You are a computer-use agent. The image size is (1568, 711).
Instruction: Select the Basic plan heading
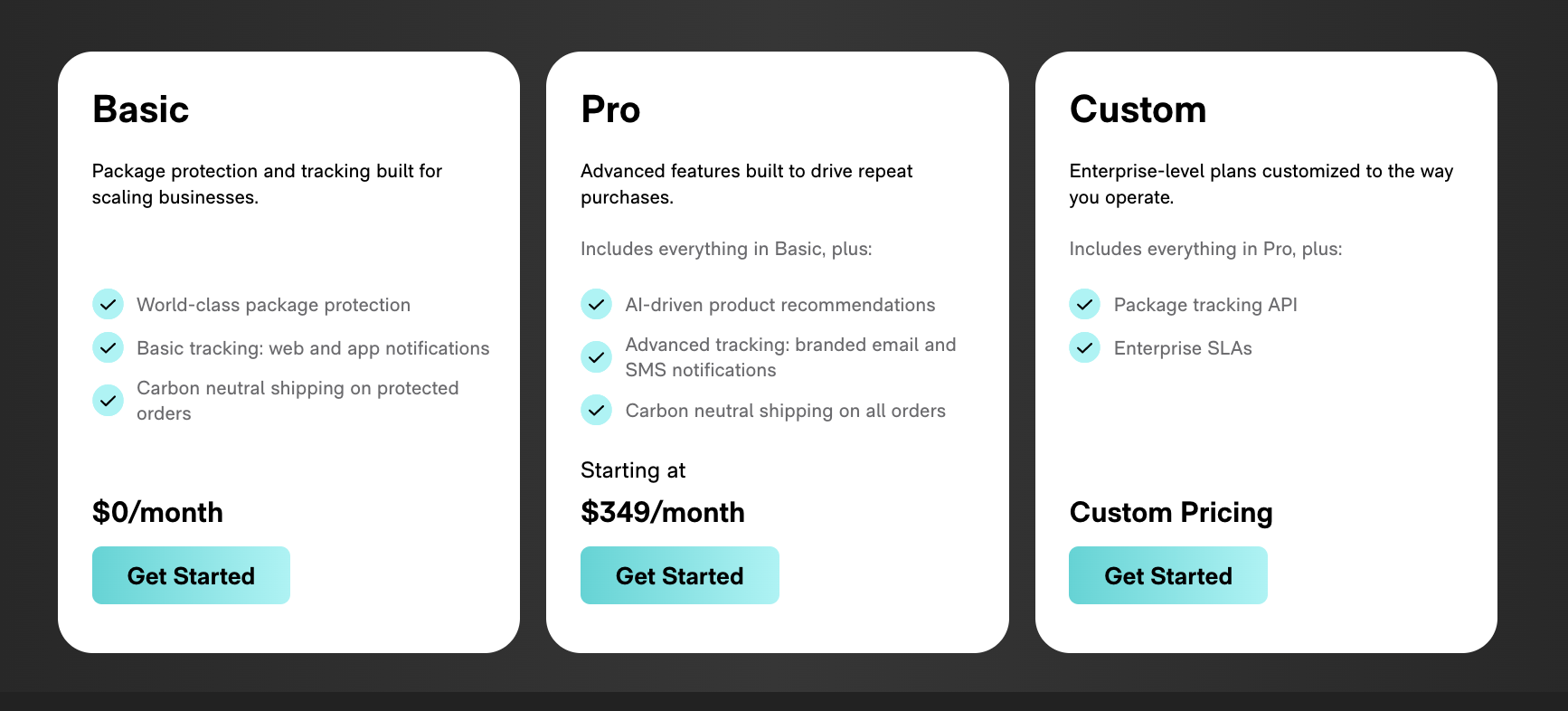[141, 109]
